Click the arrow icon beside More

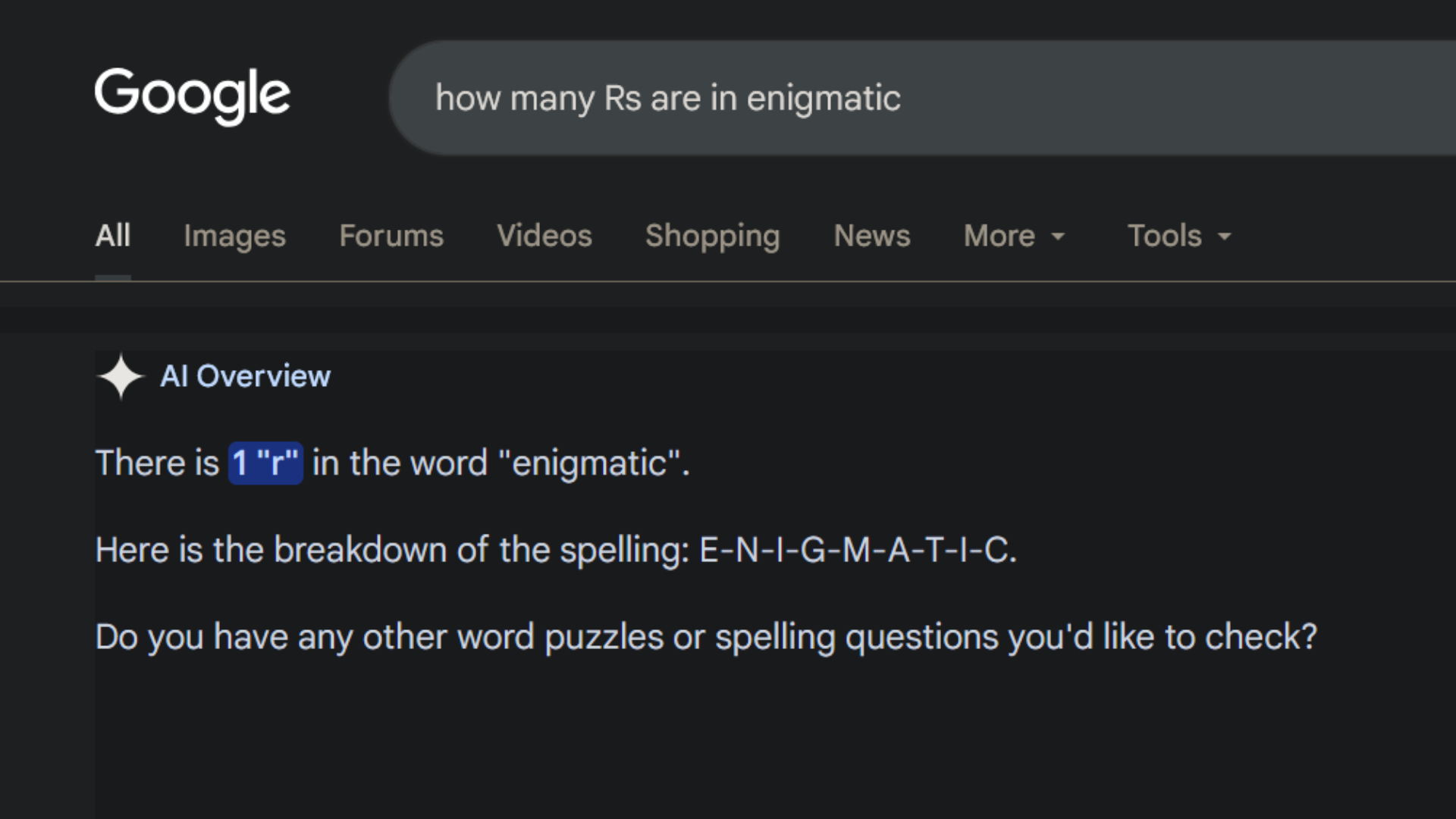pyautogui.click(x=1058, y=237)
